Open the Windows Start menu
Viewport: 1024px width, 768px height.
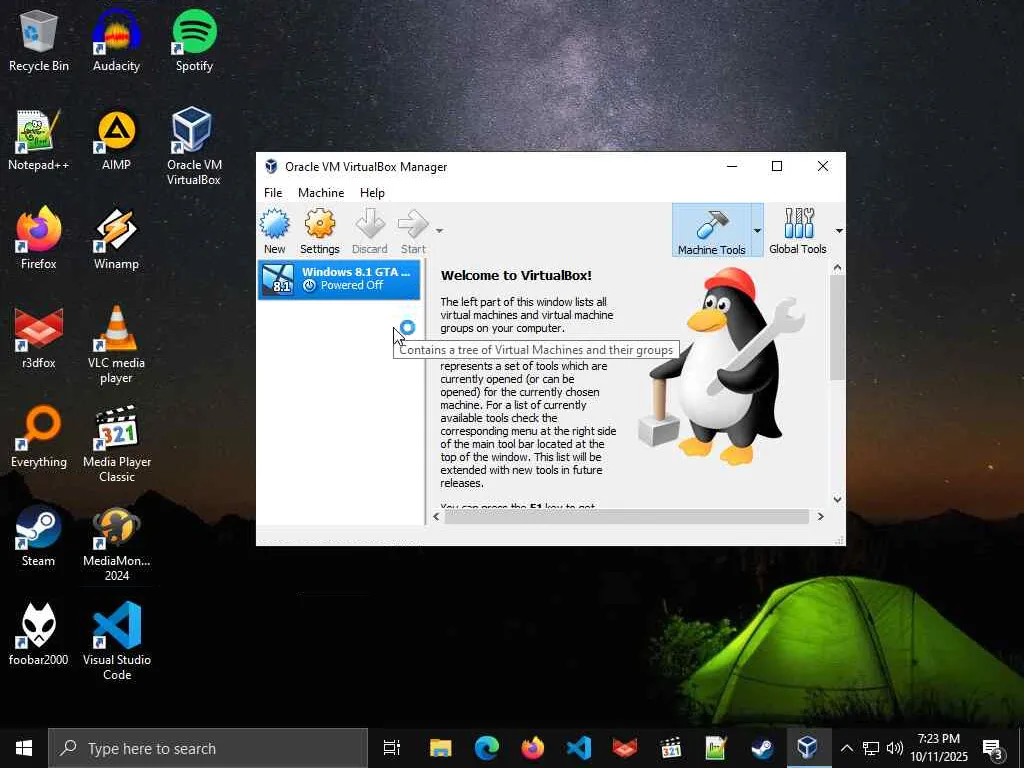click(24, 748)
